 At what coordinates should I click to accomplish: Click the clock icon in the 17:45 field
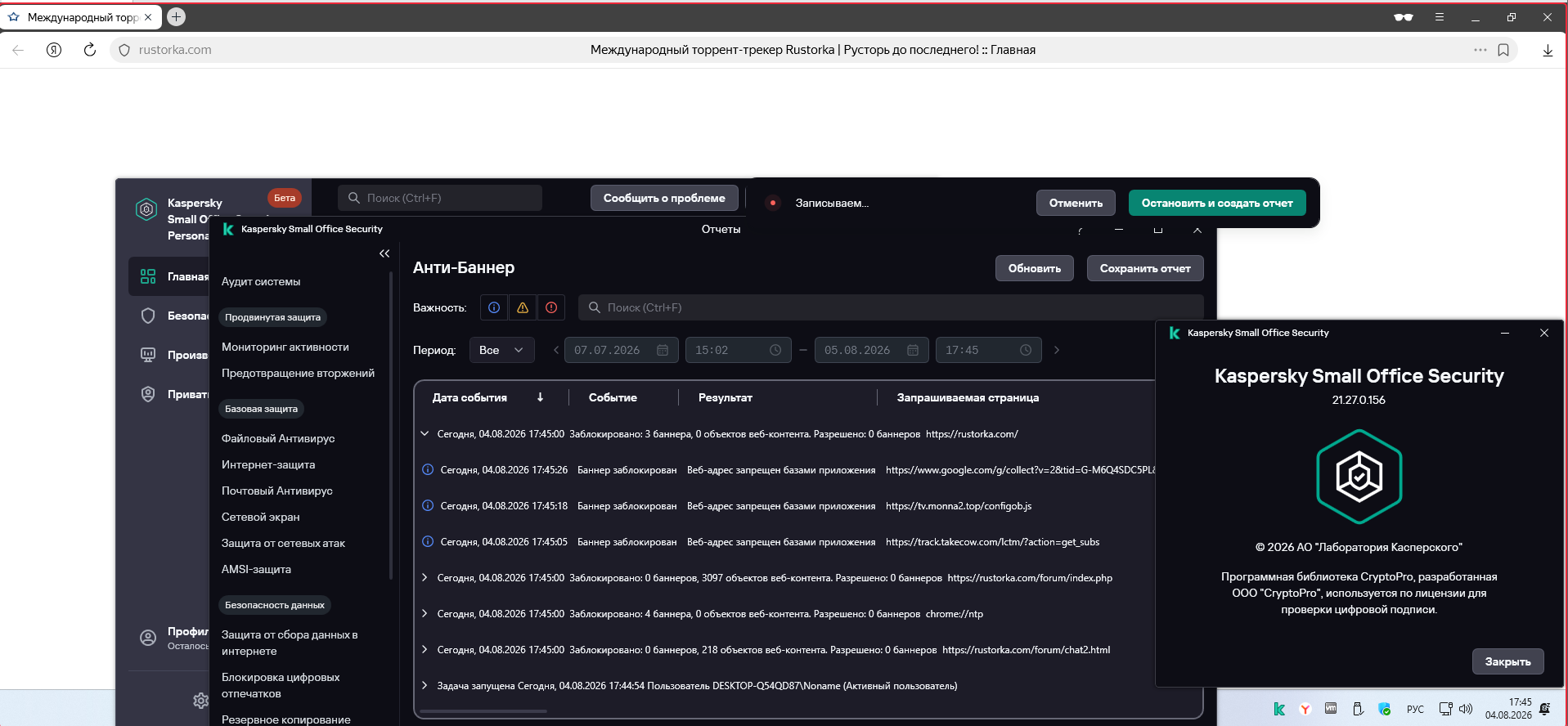point(1026,350)
